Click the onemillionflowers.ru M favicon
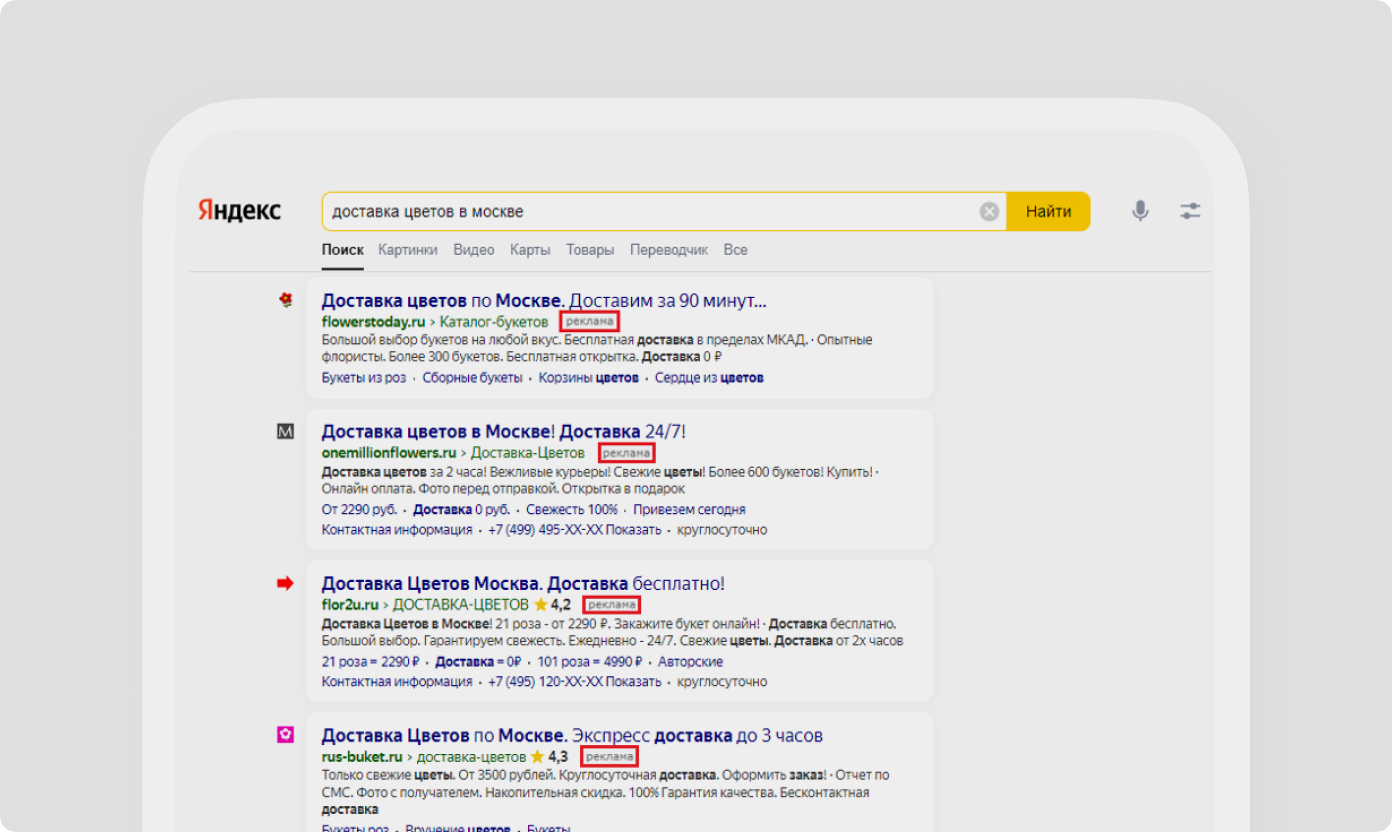This screenshot has width=1392, height=832. tap(286, 431)
